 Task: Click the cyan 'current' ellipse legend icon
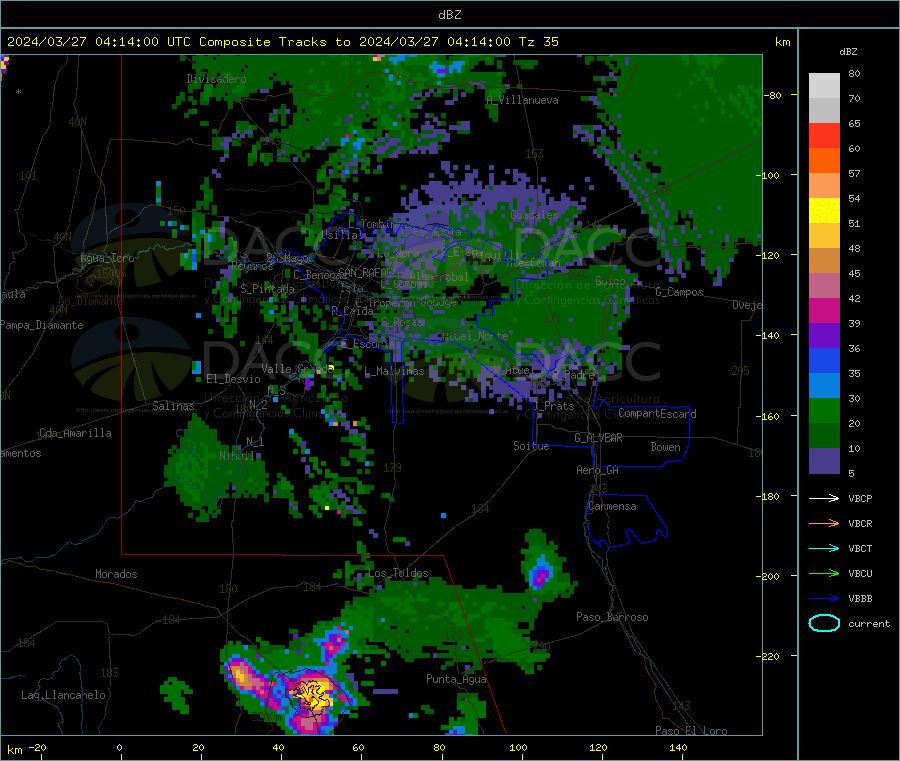tap(824, 623)
